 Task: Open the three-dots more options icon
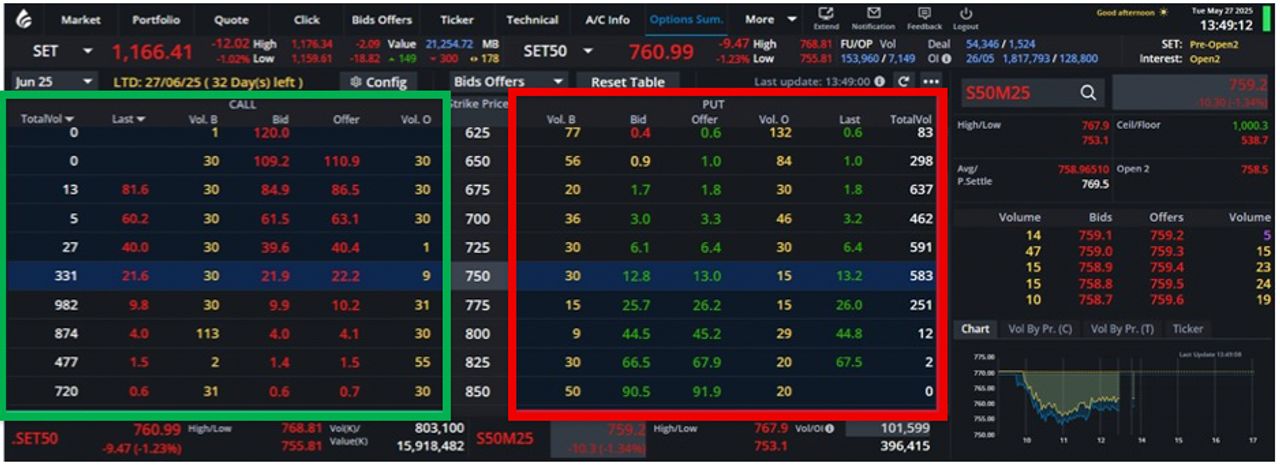[x=931, y=82]
